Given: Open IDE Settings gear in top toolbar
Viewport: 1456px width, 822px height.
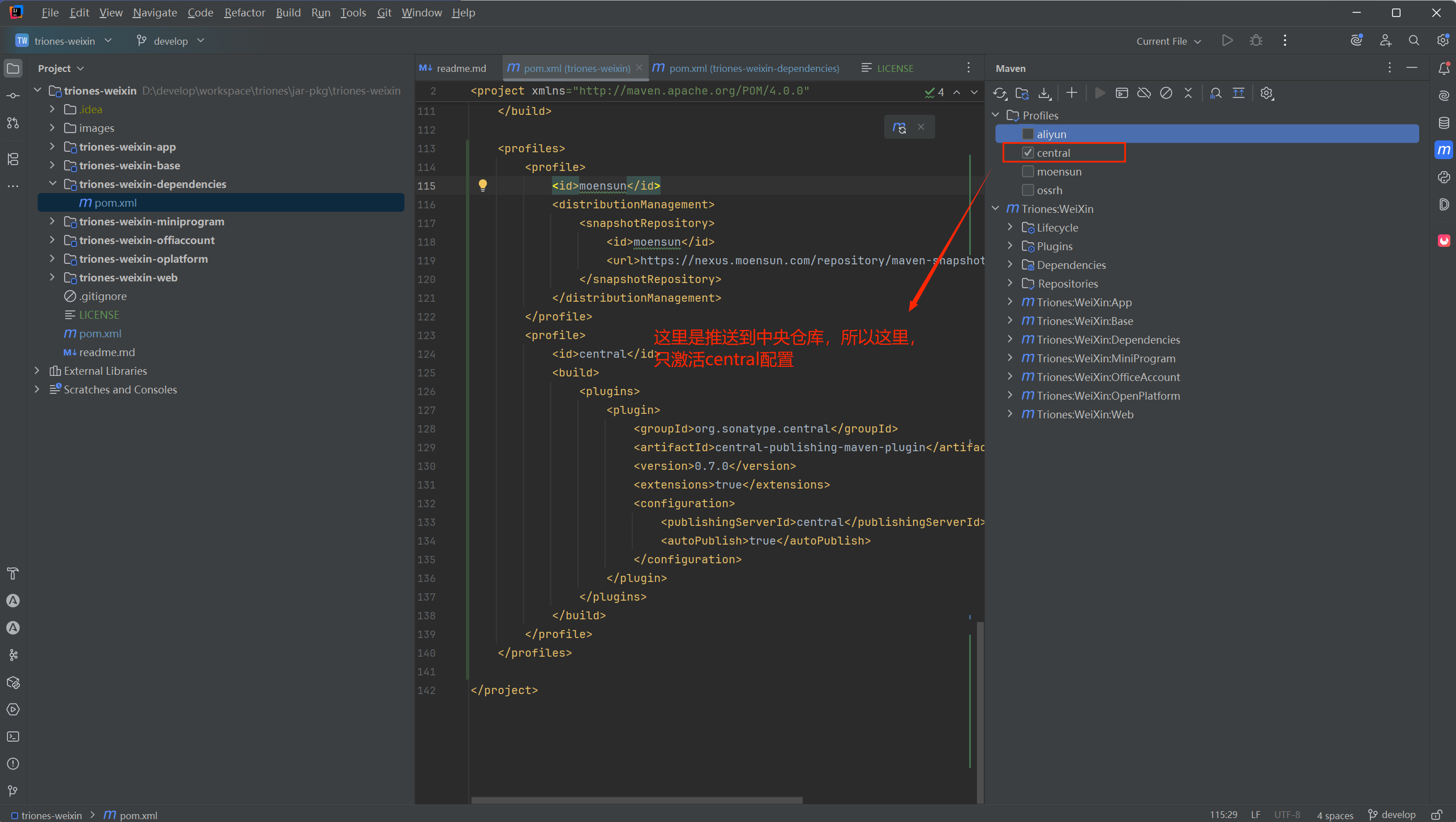Looking at the screenshot, I should (x=1443, y=41).
